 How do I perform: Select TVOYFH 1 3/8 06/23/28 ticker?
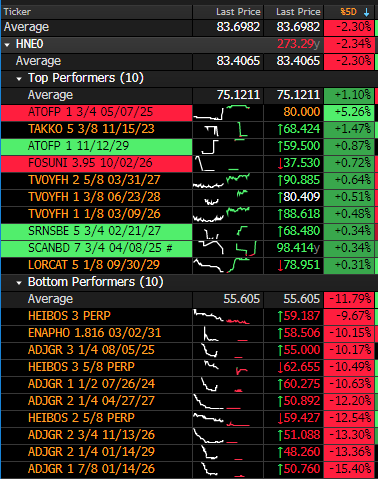click(94, 197)
